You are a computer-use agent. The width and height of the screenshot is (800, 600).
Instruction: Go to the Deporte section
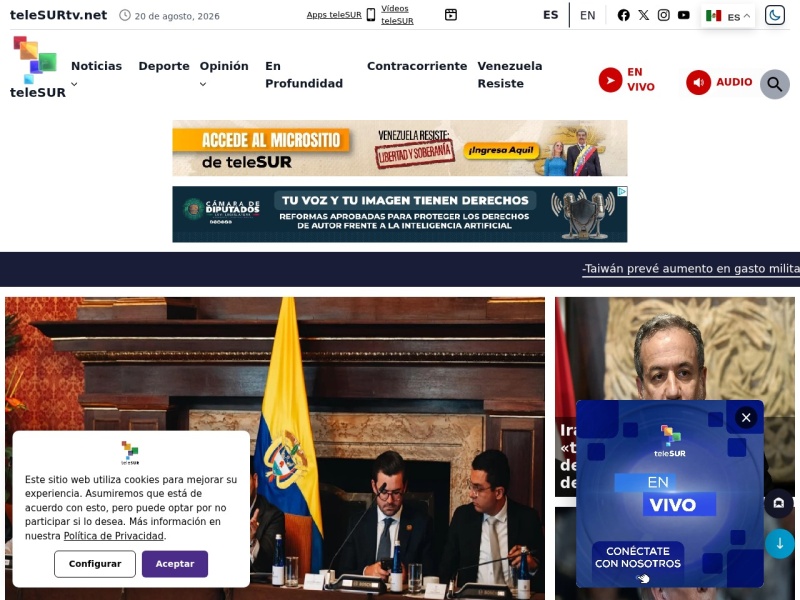pyautogui.click(x=164, y=66)
